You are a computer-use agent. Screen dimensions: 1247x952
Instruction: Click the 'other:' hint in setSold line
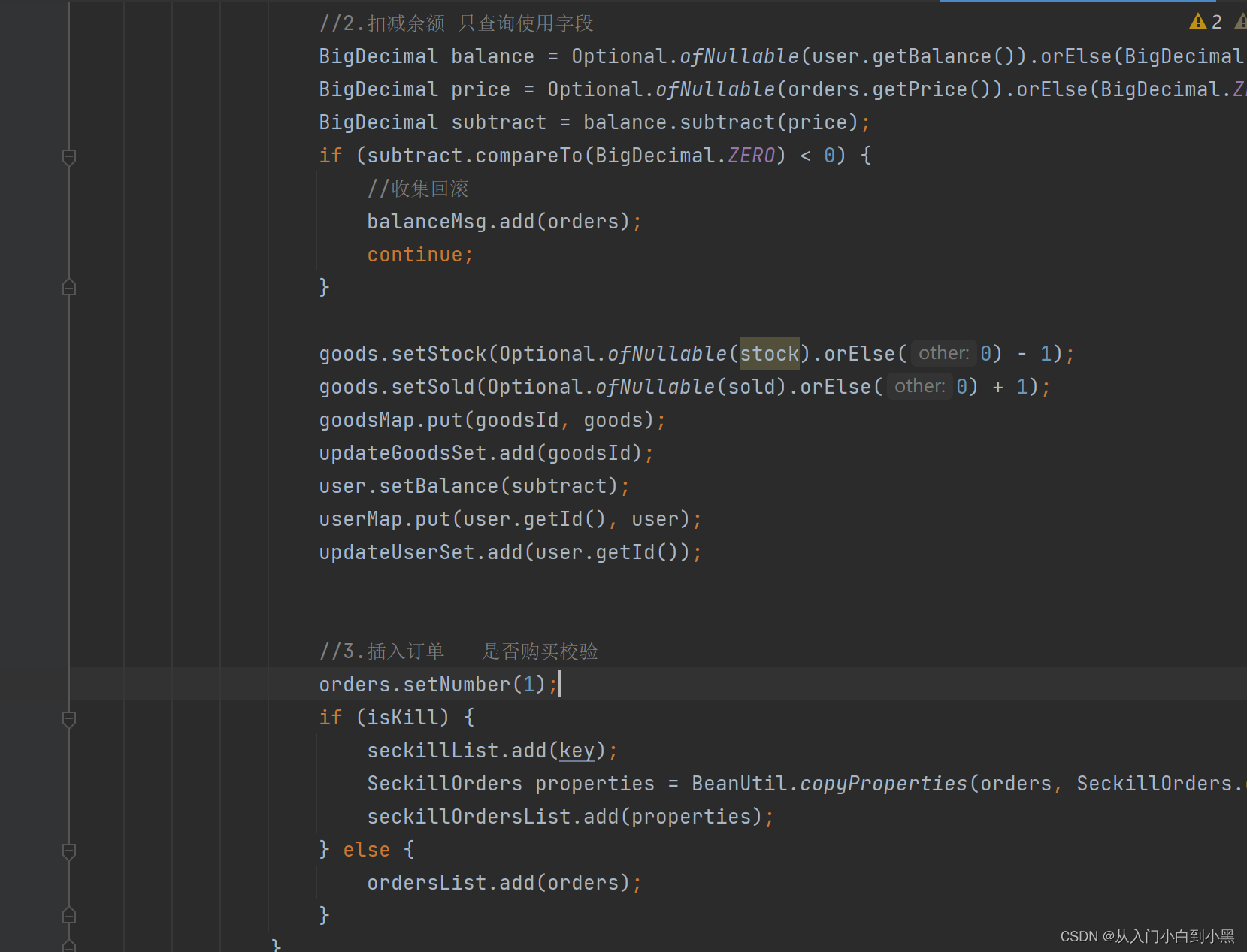pos(919,386)
